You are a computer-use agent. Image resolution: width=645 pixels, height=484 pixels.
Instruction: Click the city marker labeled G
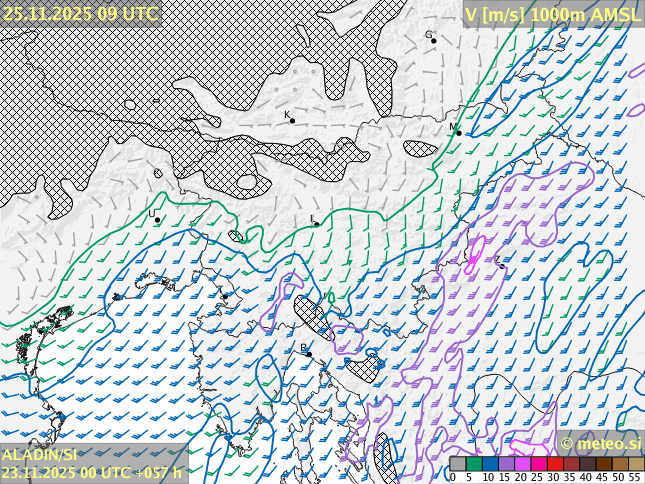pos(433,41)
